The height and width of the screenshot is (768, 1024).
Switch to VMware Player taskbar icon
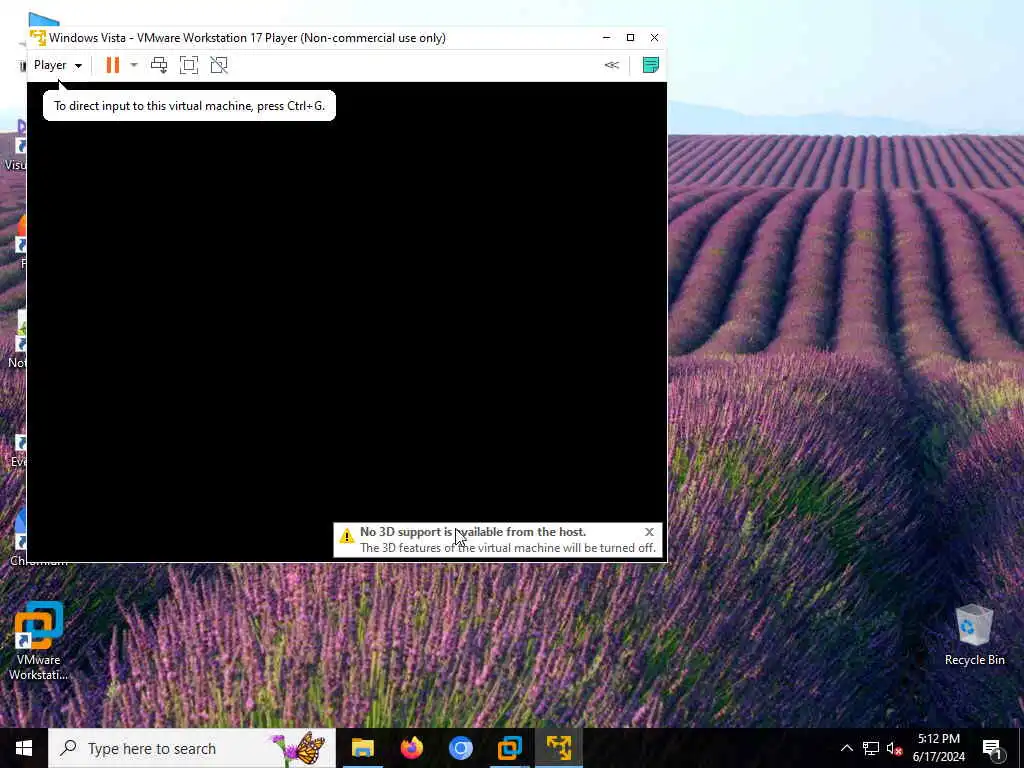coord(558,748)
